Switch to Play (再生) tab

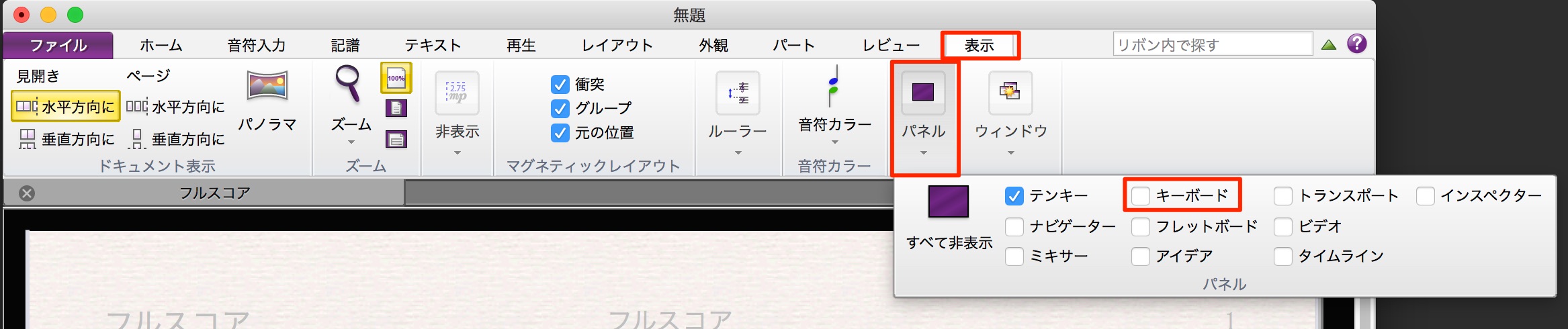pos(521,45)
